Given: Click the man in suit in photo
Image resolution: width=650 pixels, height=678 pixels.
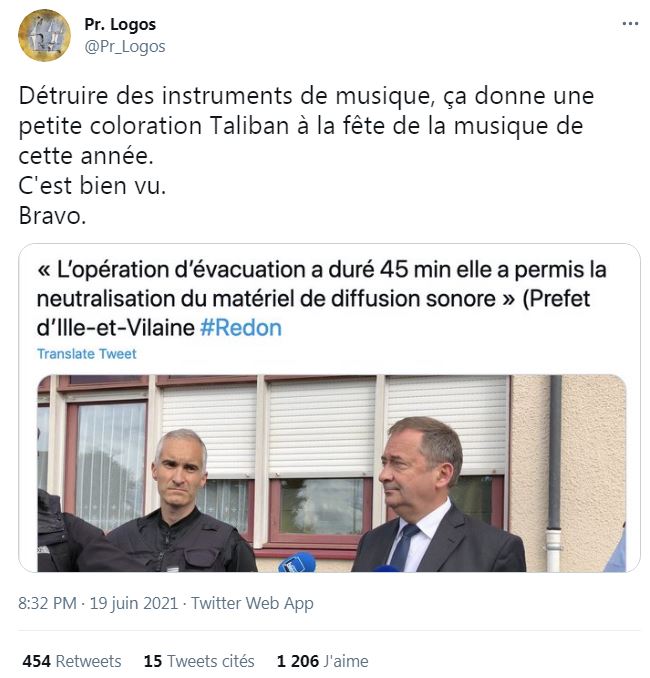Looking at the screenshot, I should tap(437, 495).
